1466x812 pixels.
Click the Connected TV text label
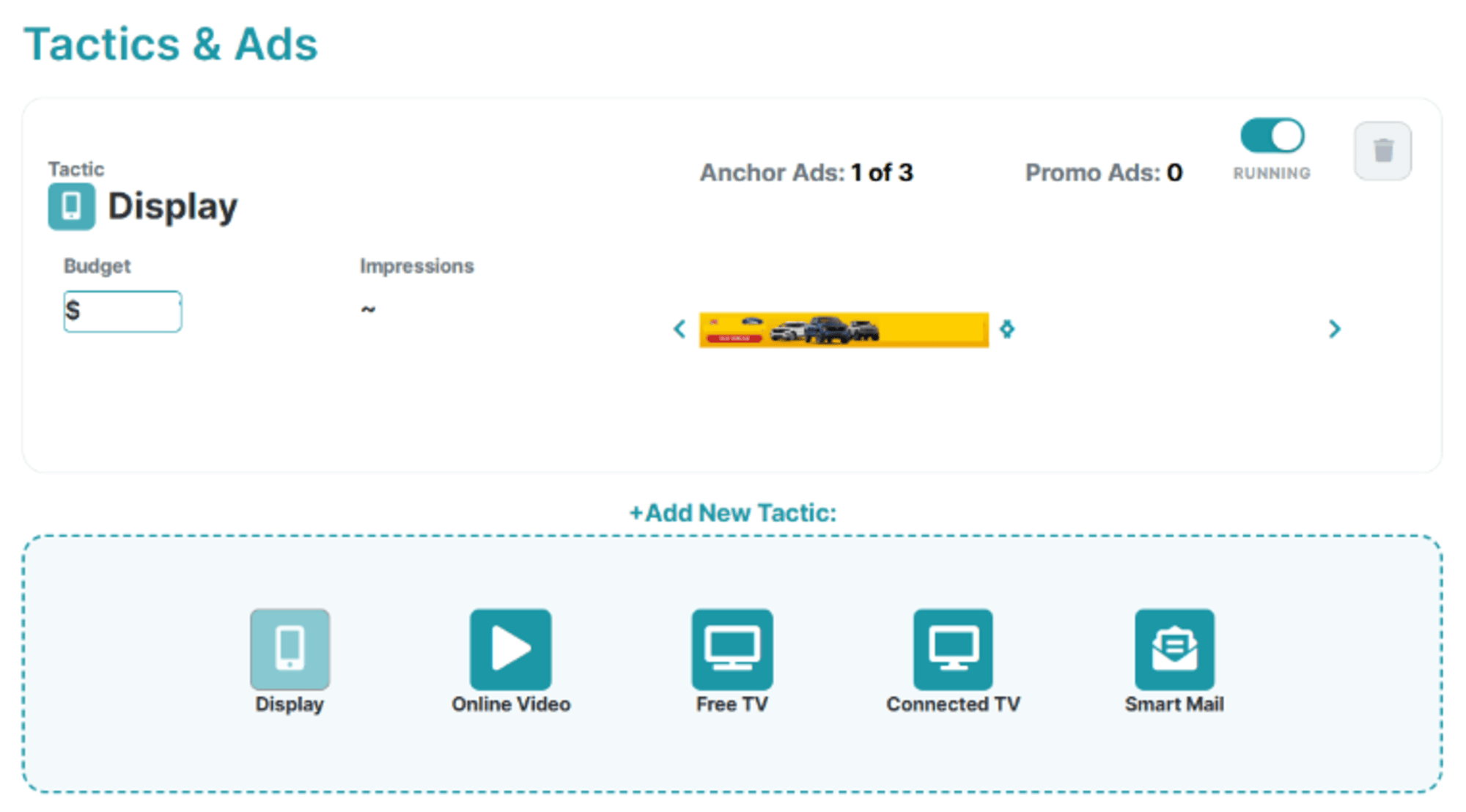tap(952, 704)
